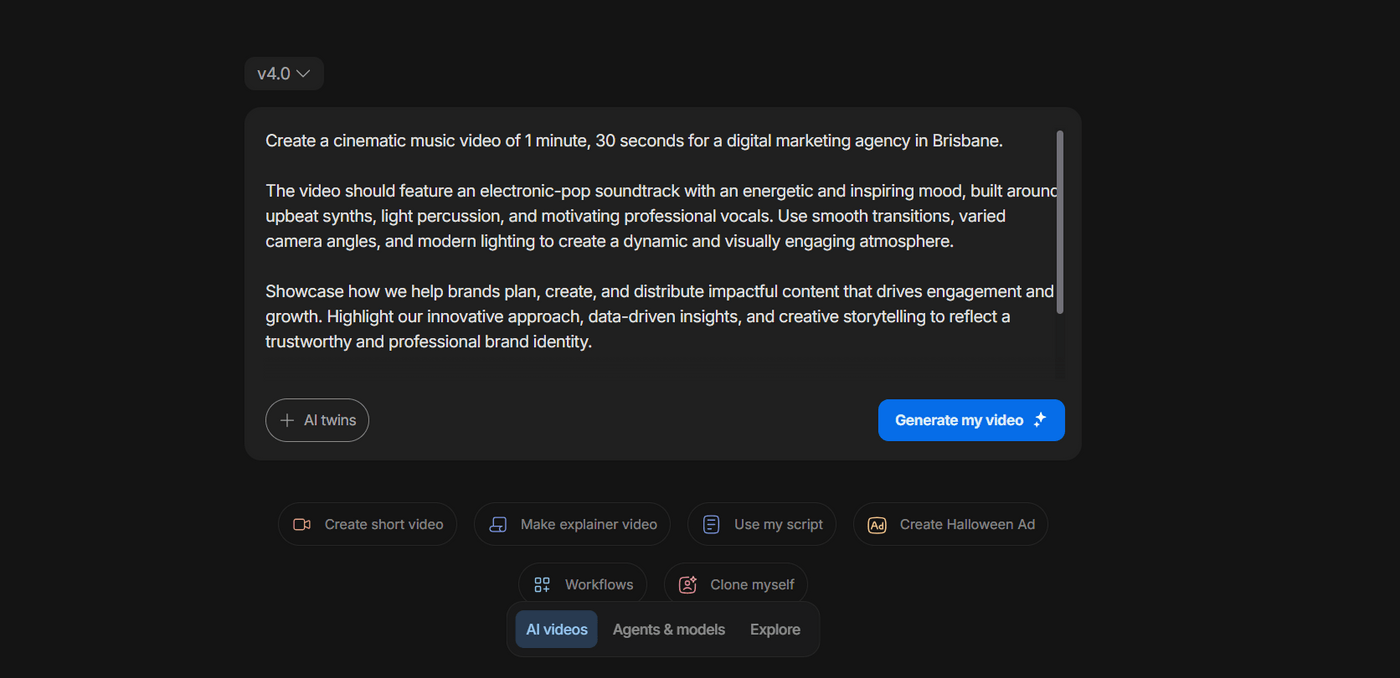This screenshot has width=1400, height=678.
Task: Choose the Create Halloween Ad suggestion
Action: click(x=967, y=525)
